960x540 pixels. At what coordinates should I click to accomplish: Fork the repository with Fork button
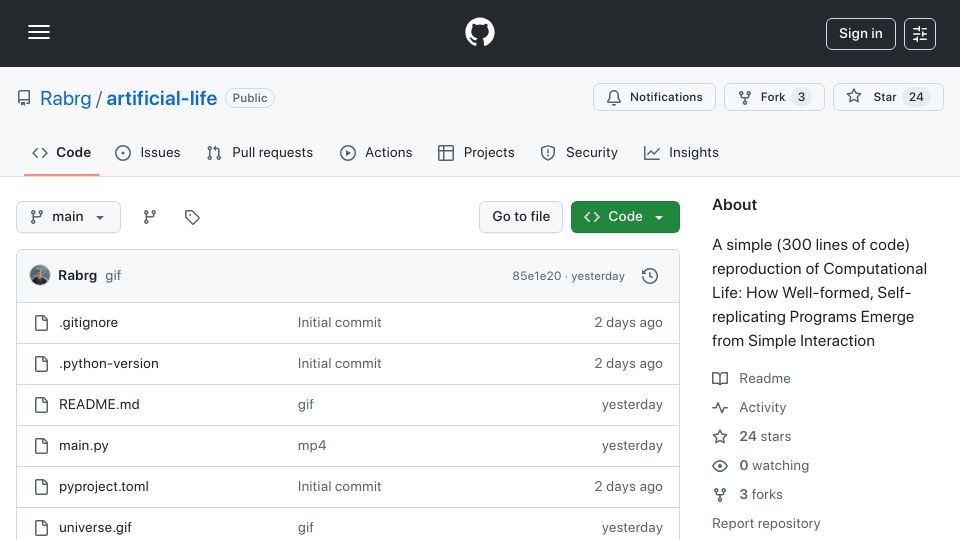click(x=774, y=97)
